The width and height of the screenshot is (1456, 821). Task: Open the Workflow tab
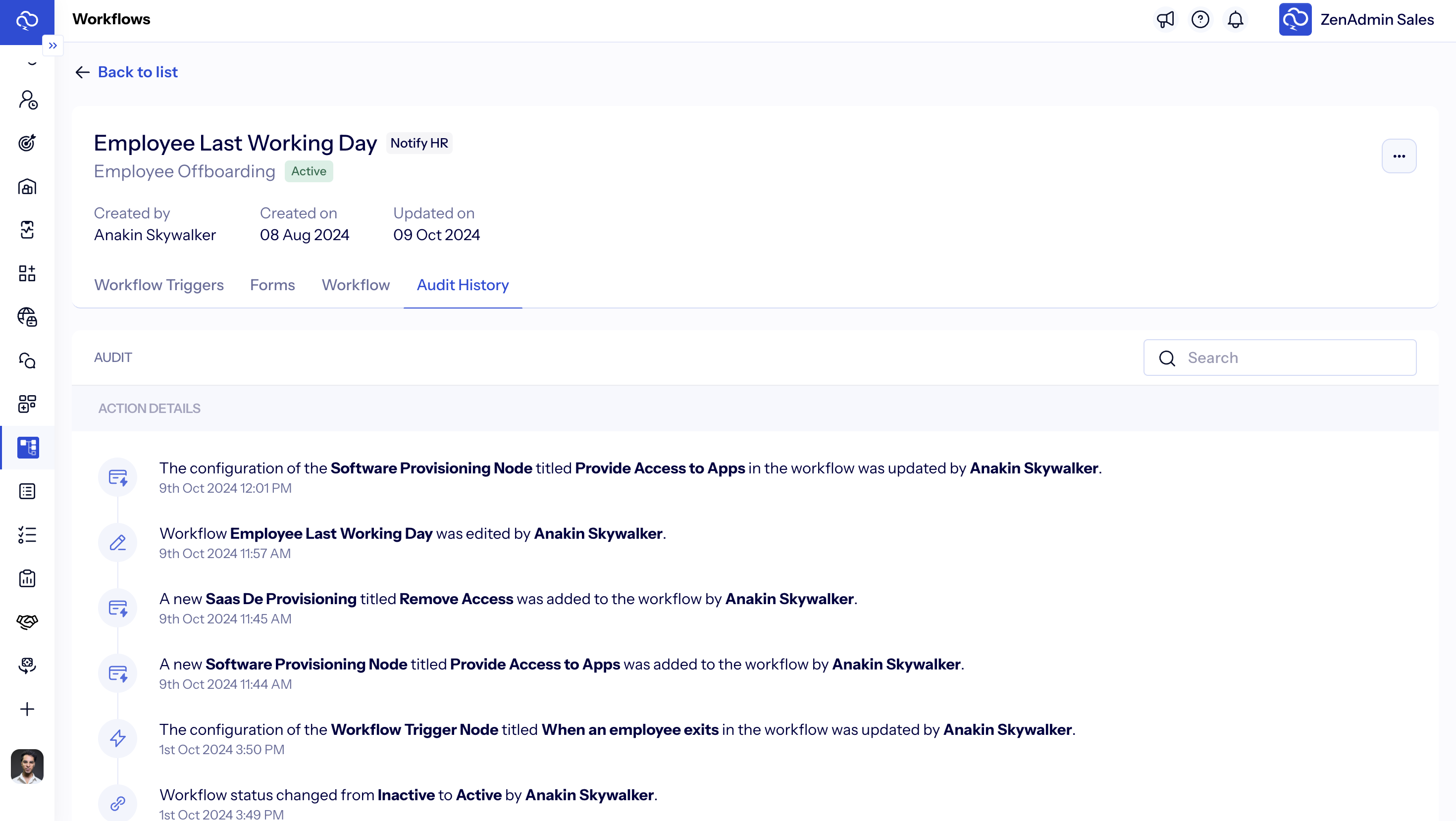(x=356, y=285)
